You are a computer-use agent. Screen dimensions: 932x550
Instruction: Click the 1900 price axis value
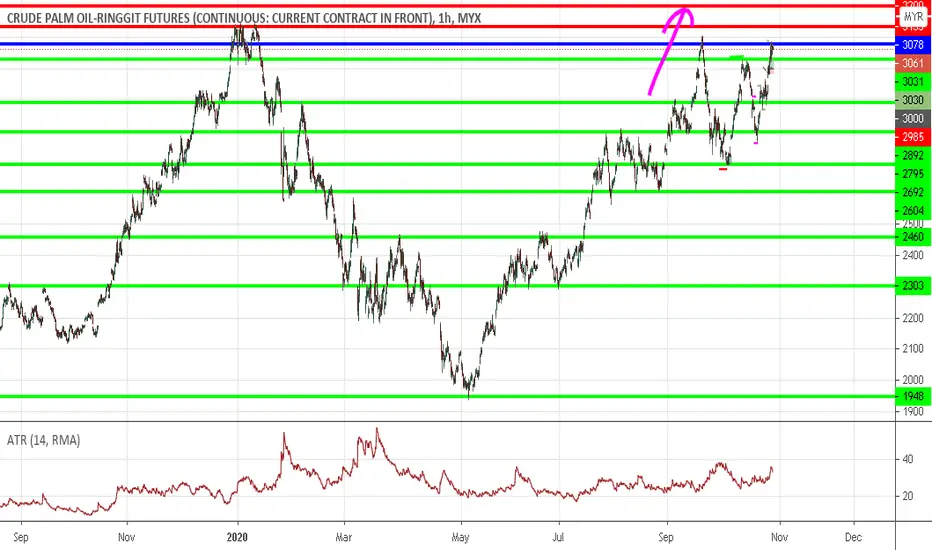(913, 411)
